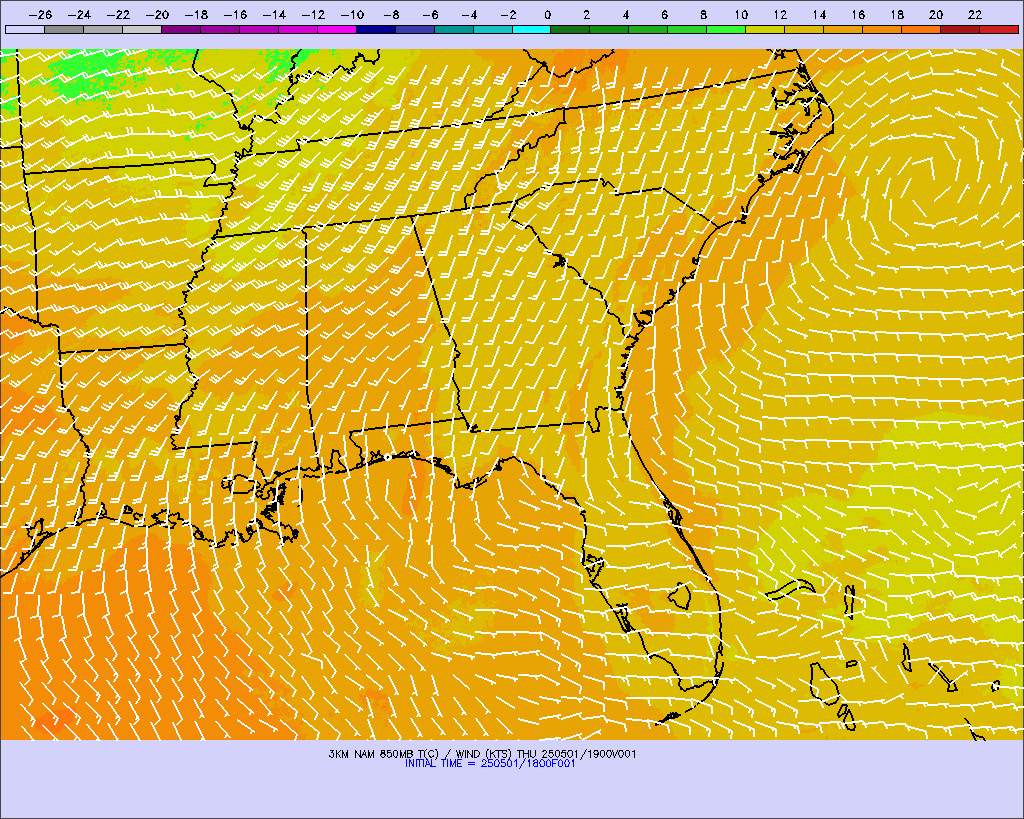Click the '-20' legend label
The height and width of the screenshot is (819, 1024).
(157, 15)
